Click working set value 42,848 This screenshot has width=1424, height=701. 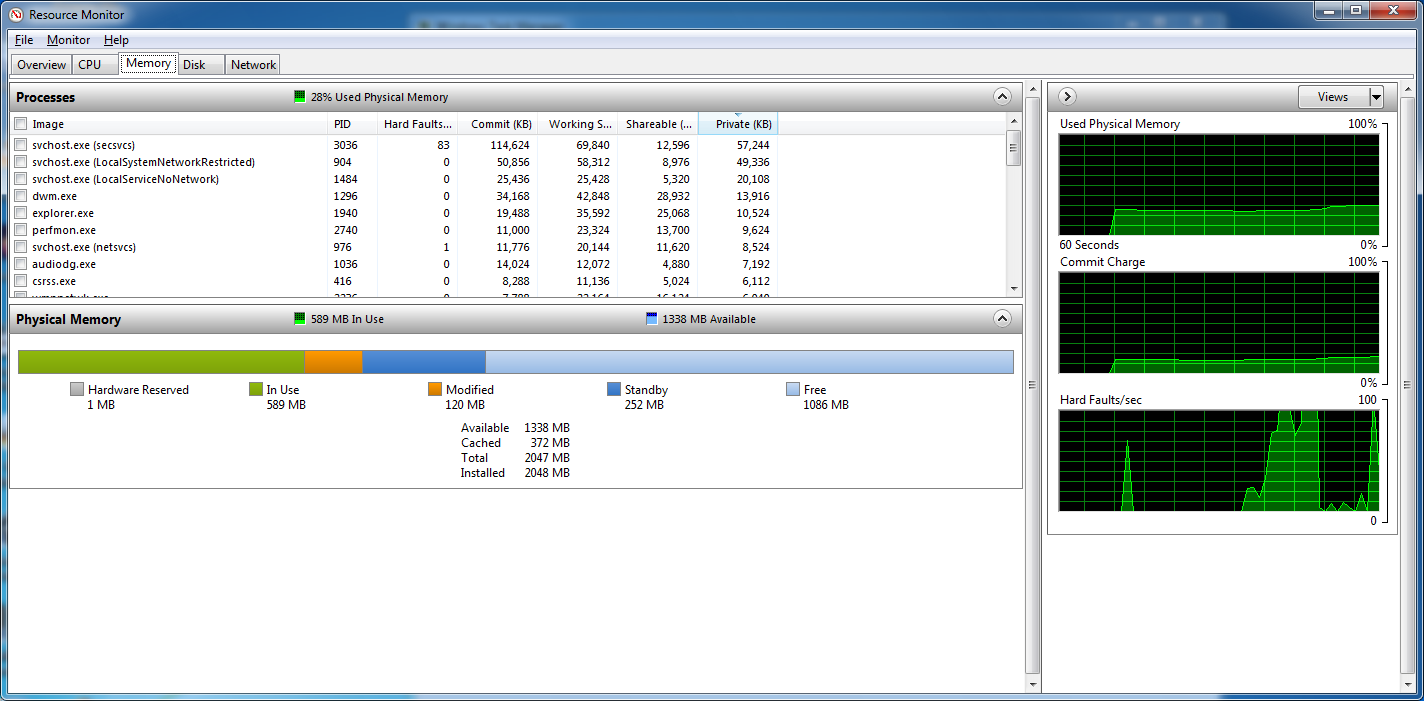[593, 196]
